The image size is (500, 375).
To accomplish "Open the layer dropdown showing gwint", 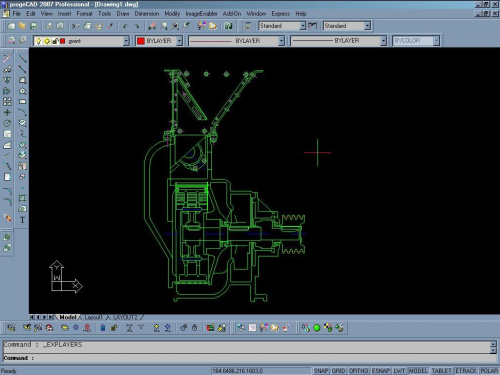I will pos(81,41).
